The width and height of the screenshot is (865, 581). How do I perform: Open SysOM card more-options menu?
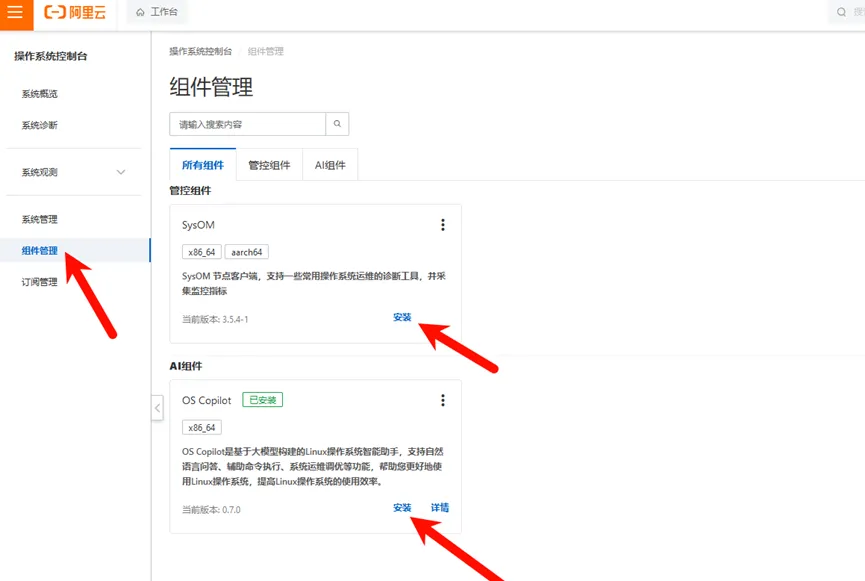(442, 225)
